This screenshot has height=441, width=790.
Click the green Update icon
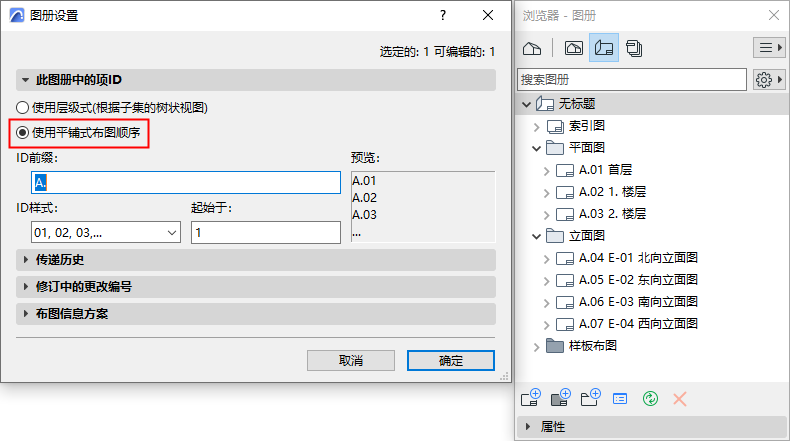click(x=650, y=399)
